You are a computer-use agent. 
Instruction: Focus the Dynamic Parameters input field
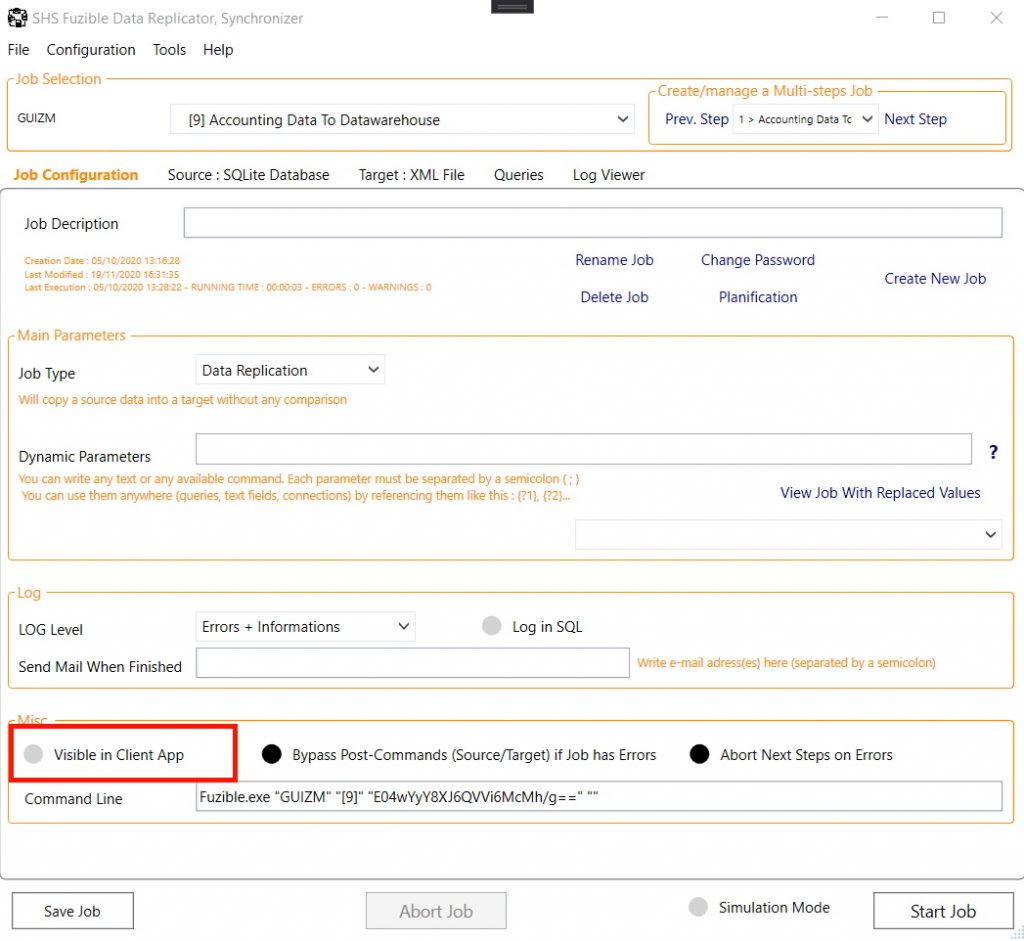point(584,449)
